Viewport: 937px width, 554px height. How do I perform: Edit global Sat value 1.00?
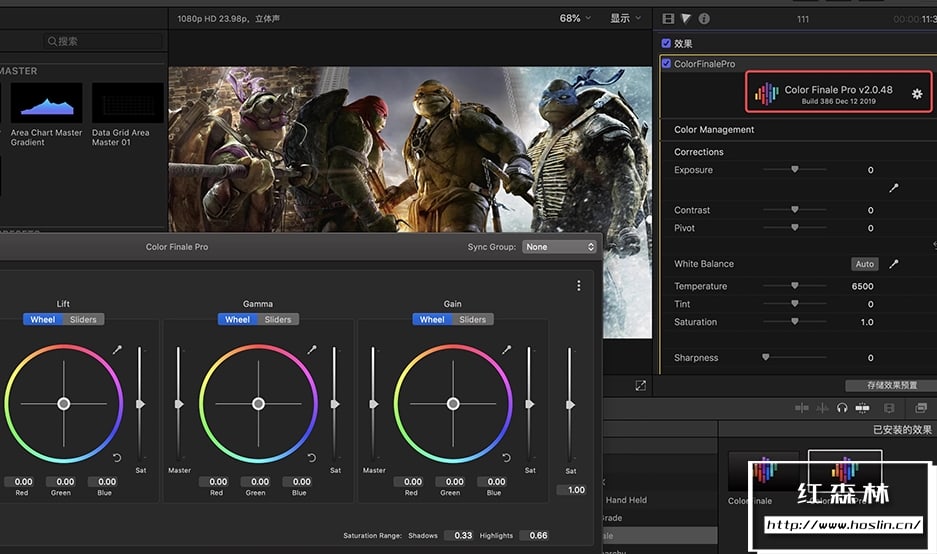click(x=571, y=490)
